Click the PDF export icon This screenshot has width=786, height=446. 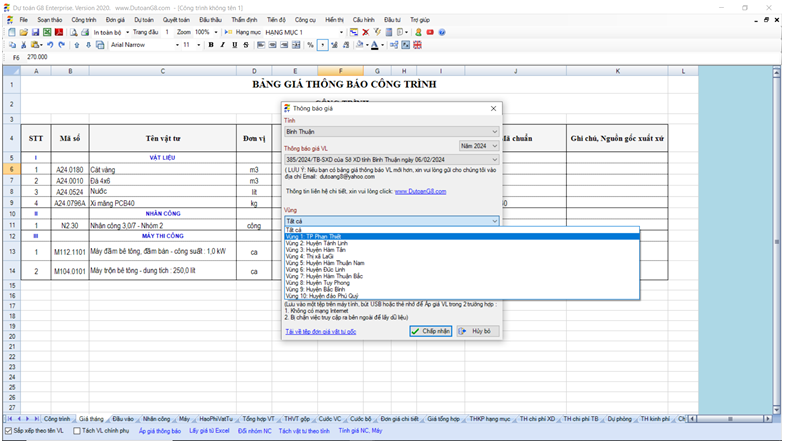point(59,32)
